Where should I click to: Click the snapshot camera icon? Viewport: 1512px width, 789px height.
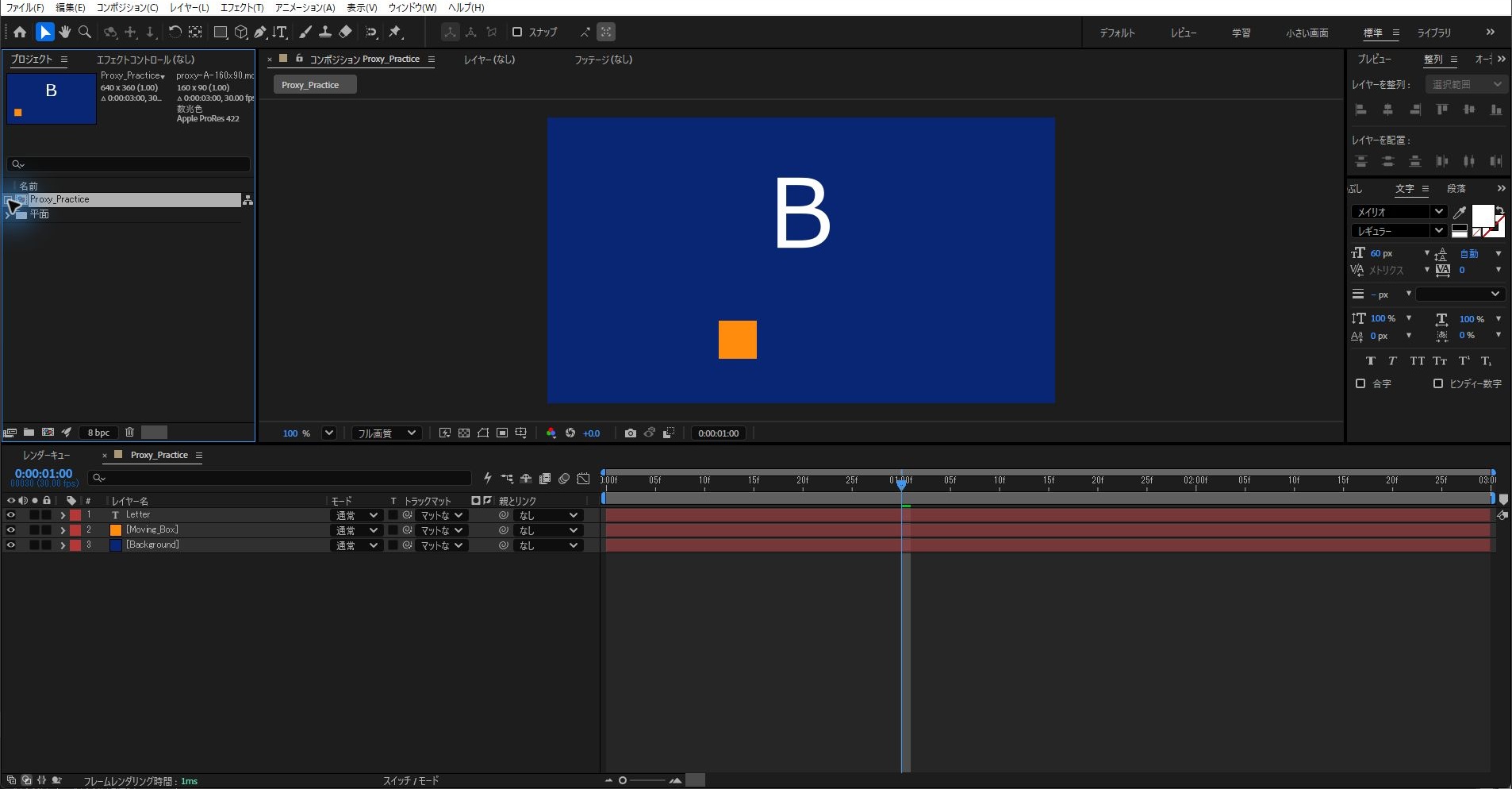pos(630,433)
